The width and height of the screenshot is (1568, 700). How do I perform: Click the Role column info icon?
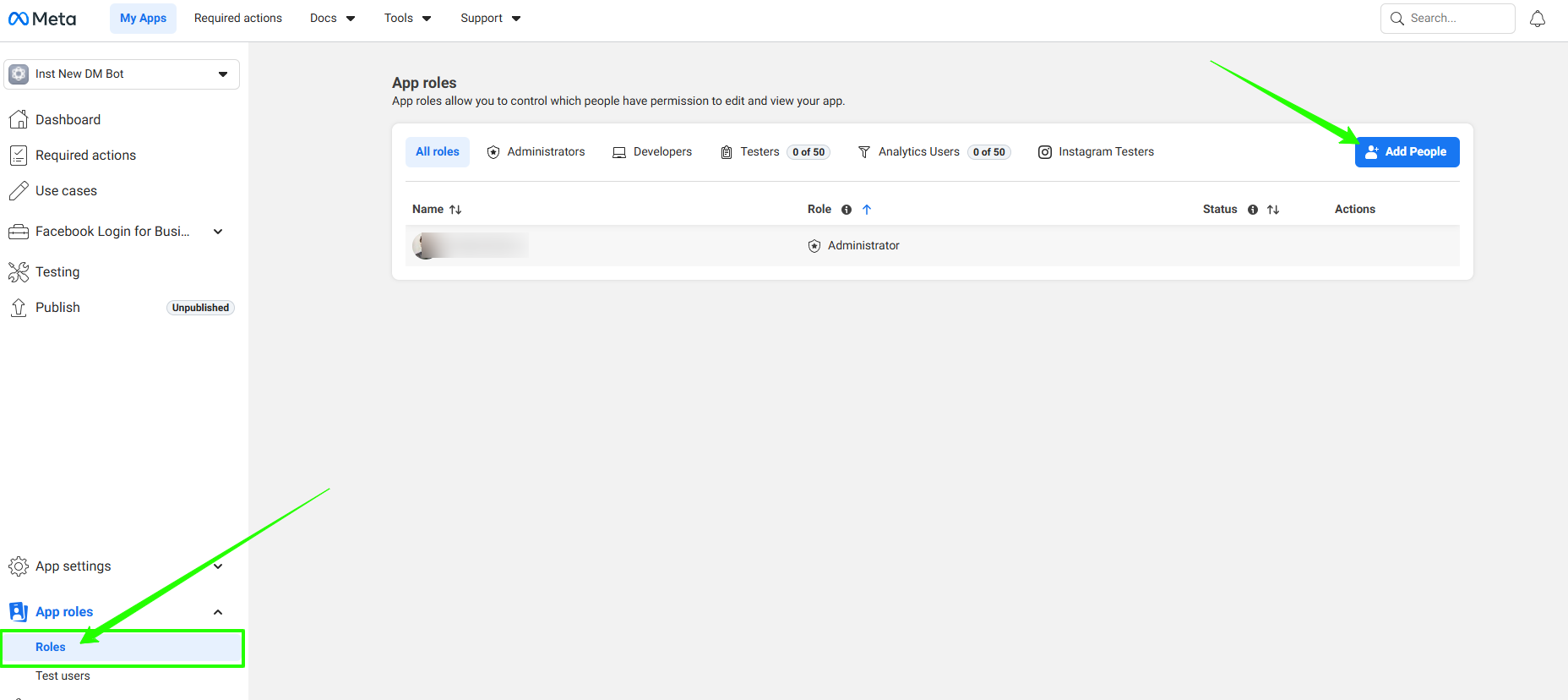tap(847, 210)
